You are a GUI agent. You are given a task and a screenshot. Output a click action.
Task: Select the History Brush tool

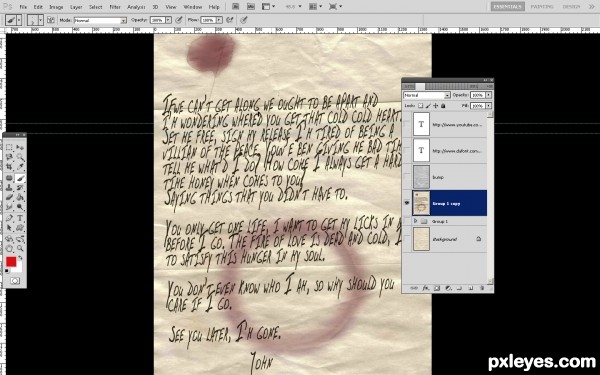(20, 188)
